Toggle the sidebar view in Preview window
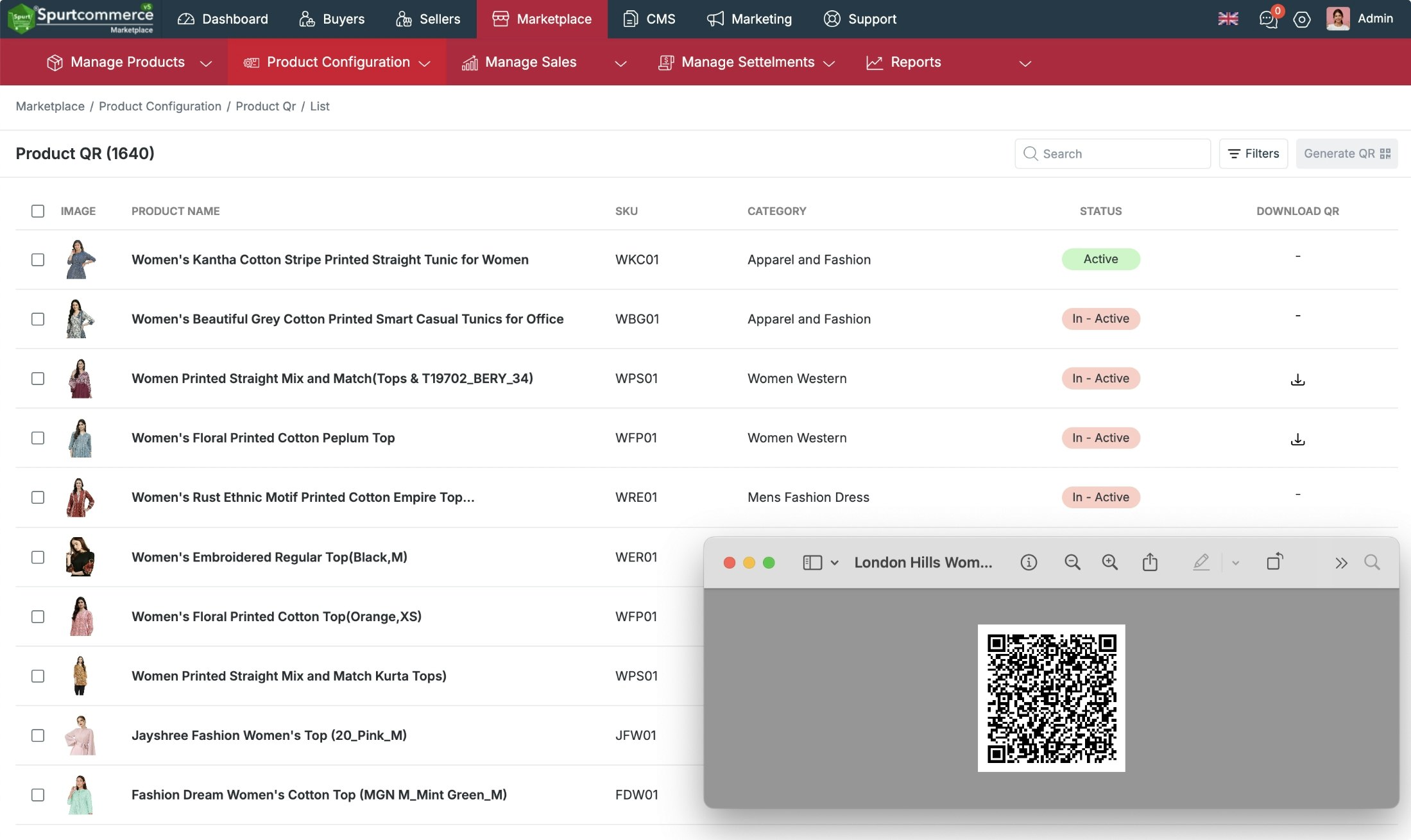1411x840 pixels. coord(812,563)
